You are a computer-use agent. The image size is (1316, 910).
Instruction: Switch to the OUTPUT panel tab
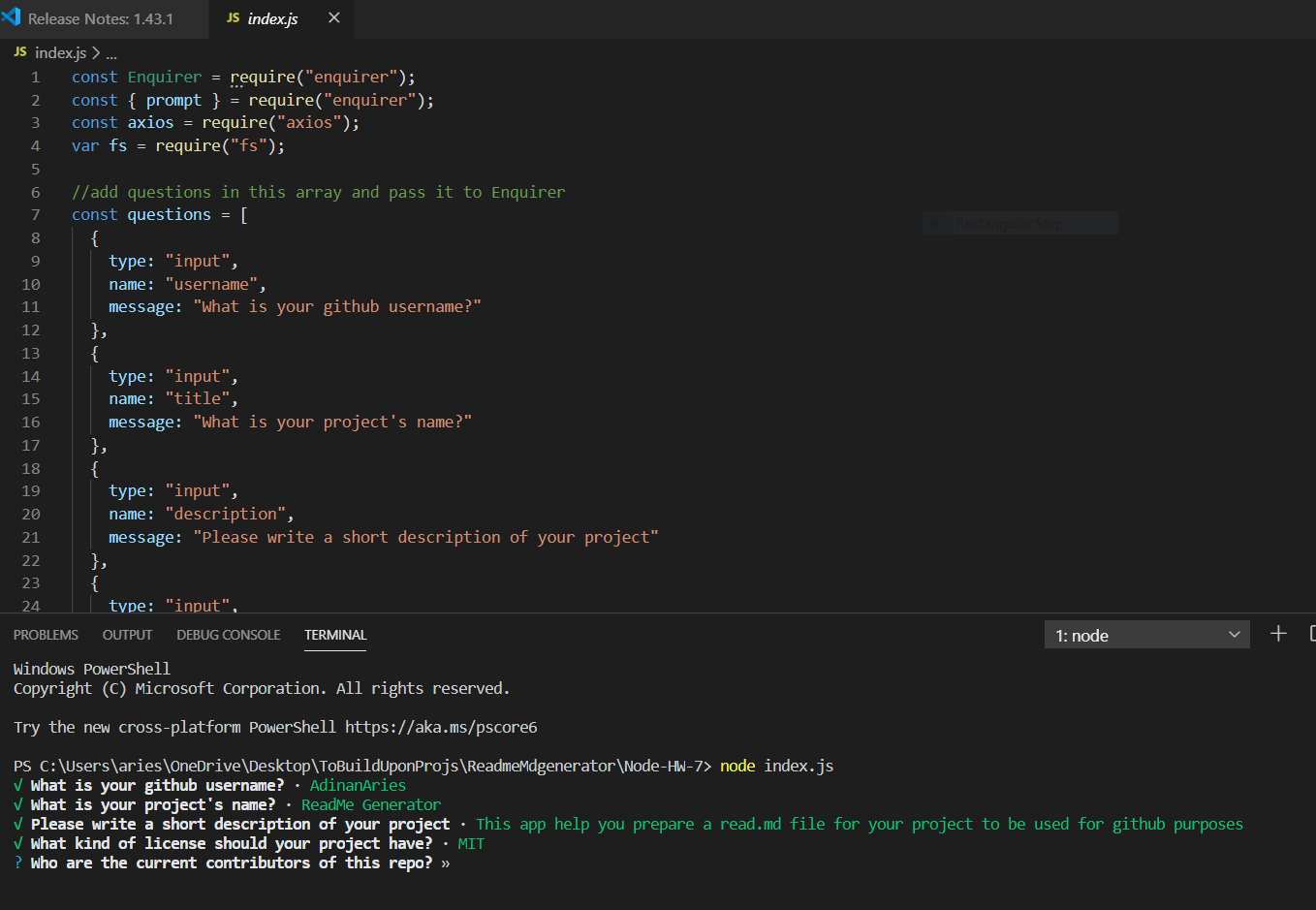click(127, 635)
